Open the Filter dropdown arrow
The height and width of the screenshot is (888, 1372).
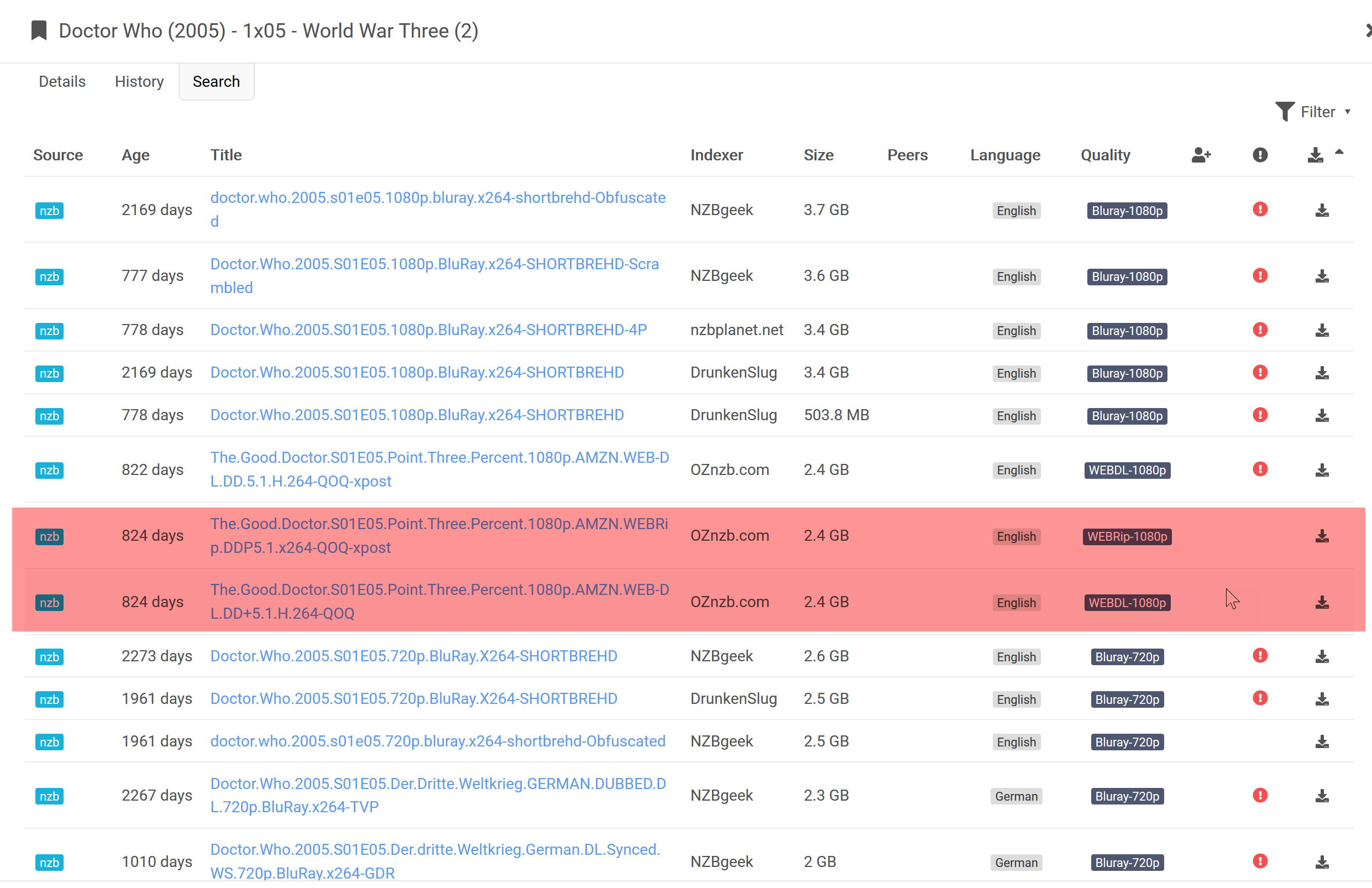pos(1347,111)
